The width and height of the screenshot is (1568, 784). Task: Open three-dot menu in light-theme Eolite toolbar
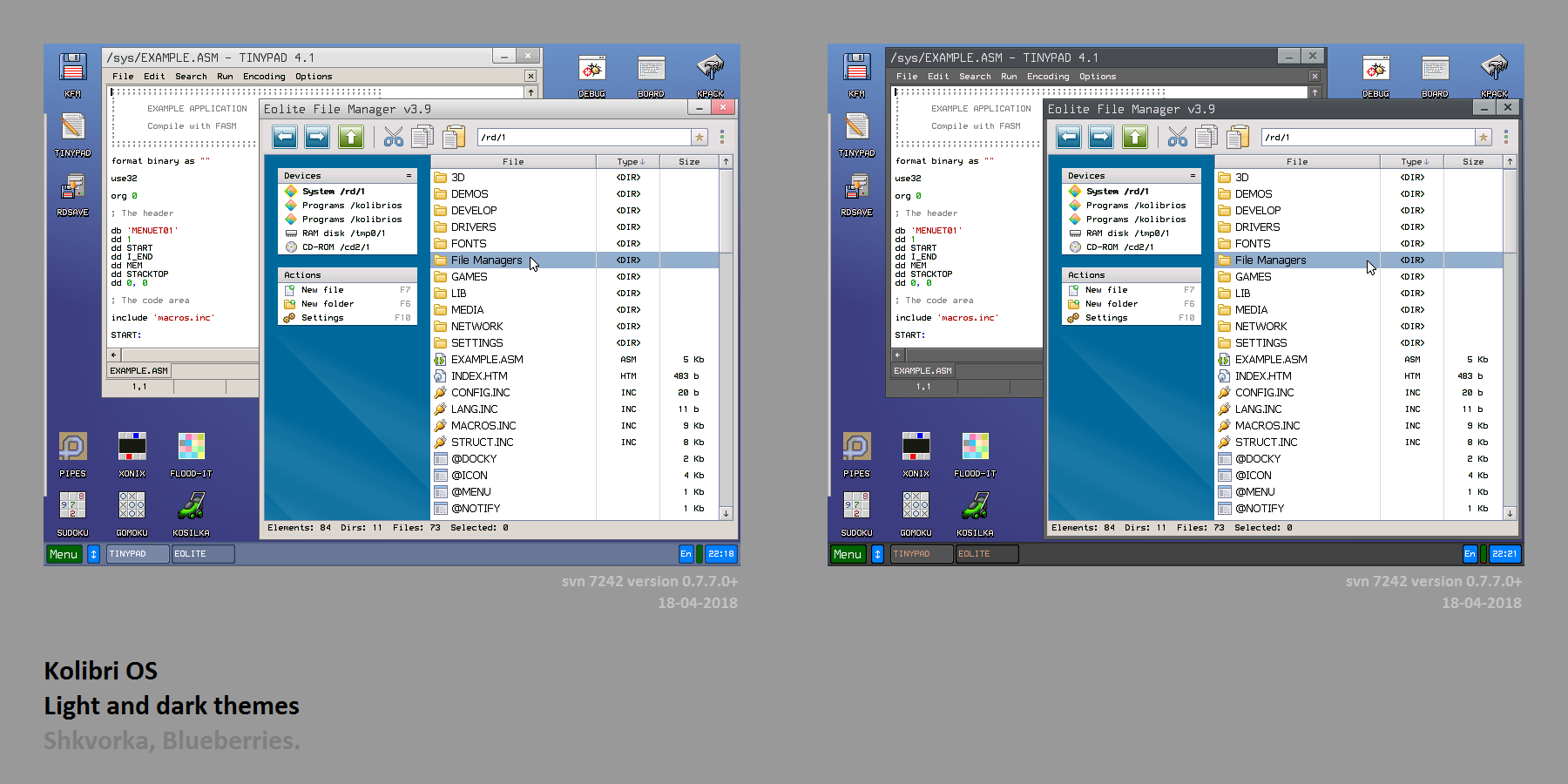(722, 138)
